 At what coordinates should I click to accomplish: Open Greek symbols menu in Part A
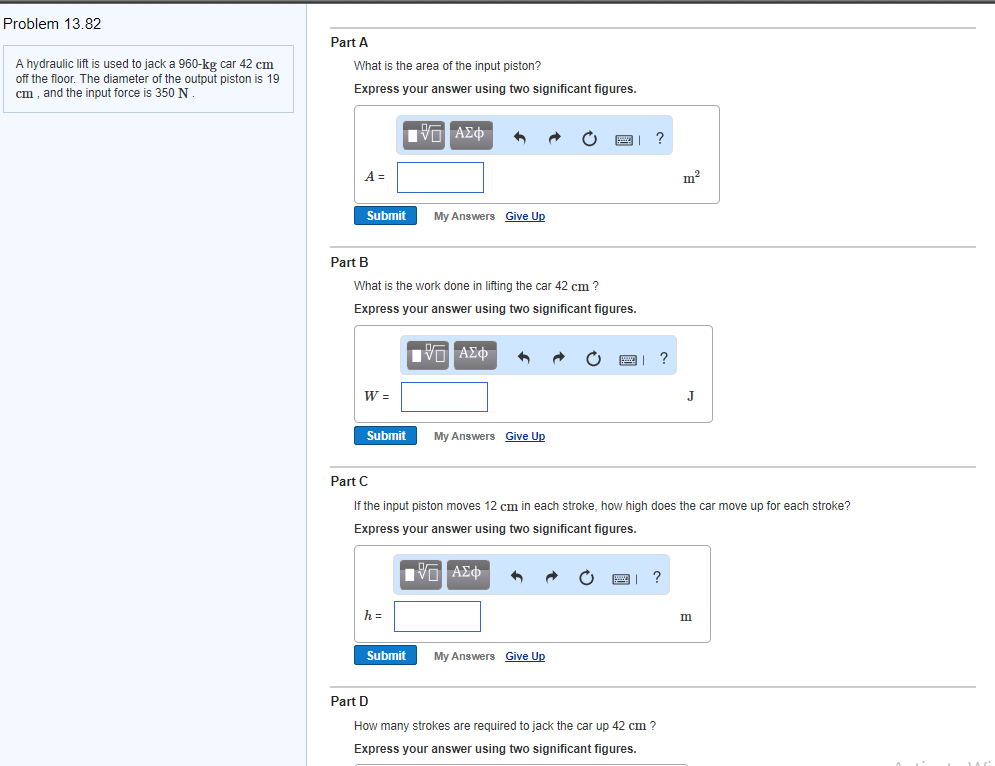pos(471,135)
